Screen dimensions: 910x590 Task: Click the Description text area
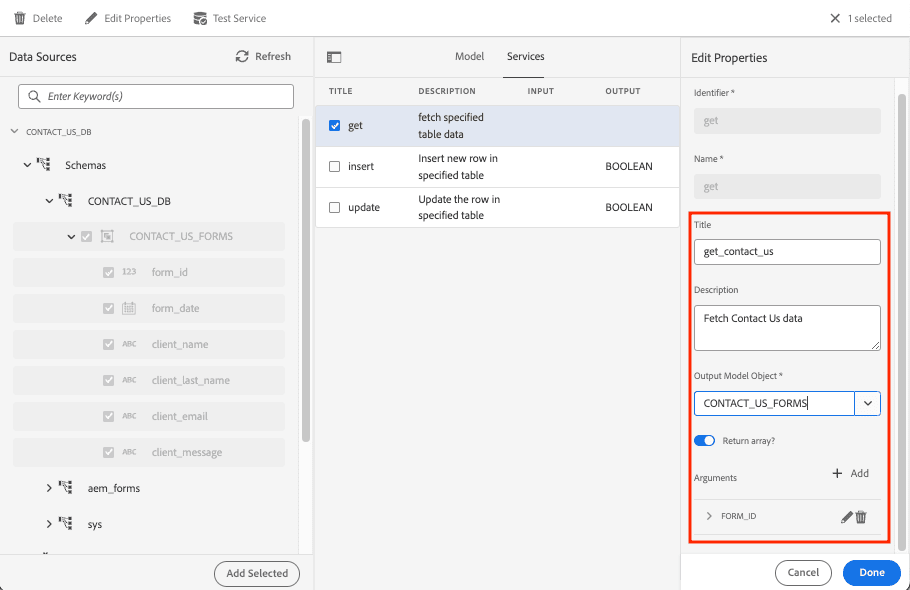787,328
